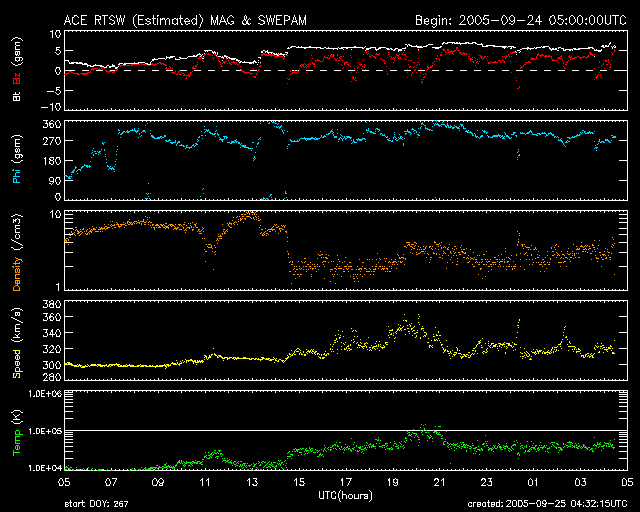The height and width of the screenshot is (512, 640).
Task: Click the '1.0E+05' label on the Temp axis
Action: click(x=45, y=431)
